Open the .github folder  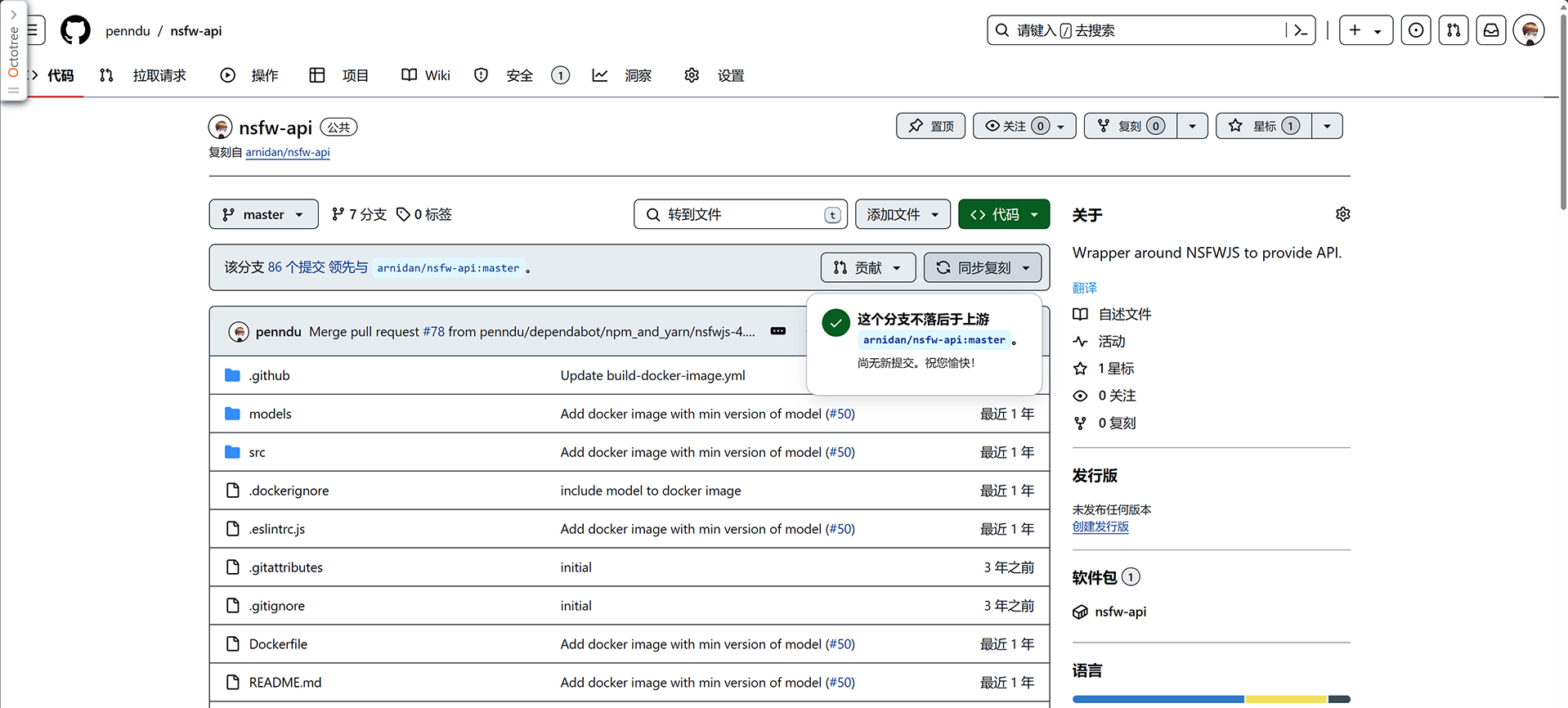(x=269, y=375)
